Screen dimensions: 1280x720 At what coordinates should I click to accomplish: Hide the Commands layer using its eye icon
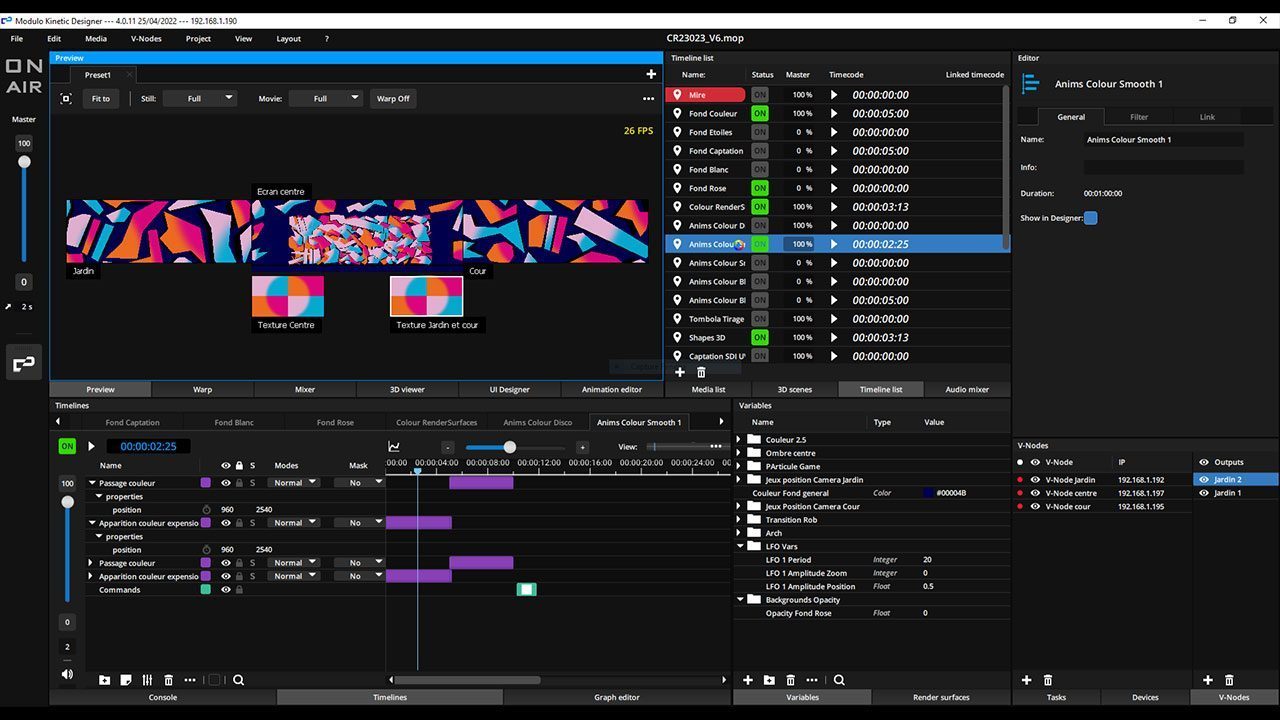point(226,590)
